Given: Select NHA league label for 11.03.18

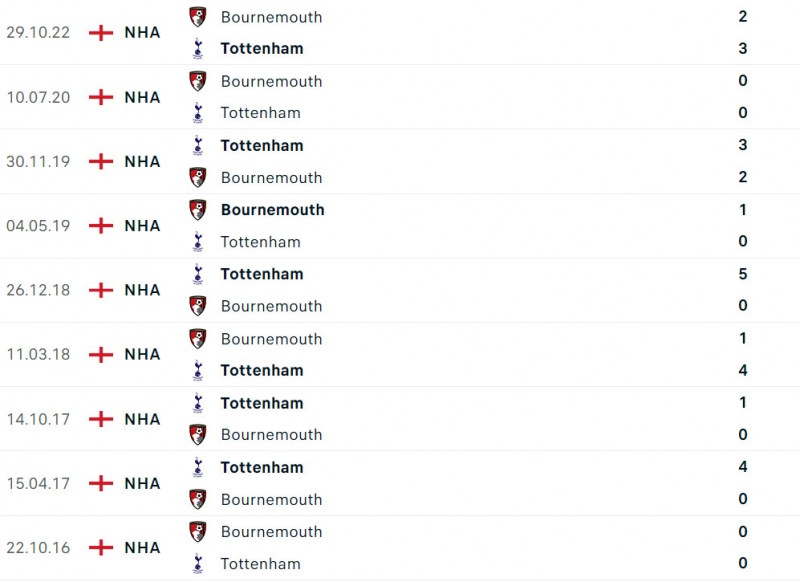Looking at the screenshot, I should (x=142, y=354).
